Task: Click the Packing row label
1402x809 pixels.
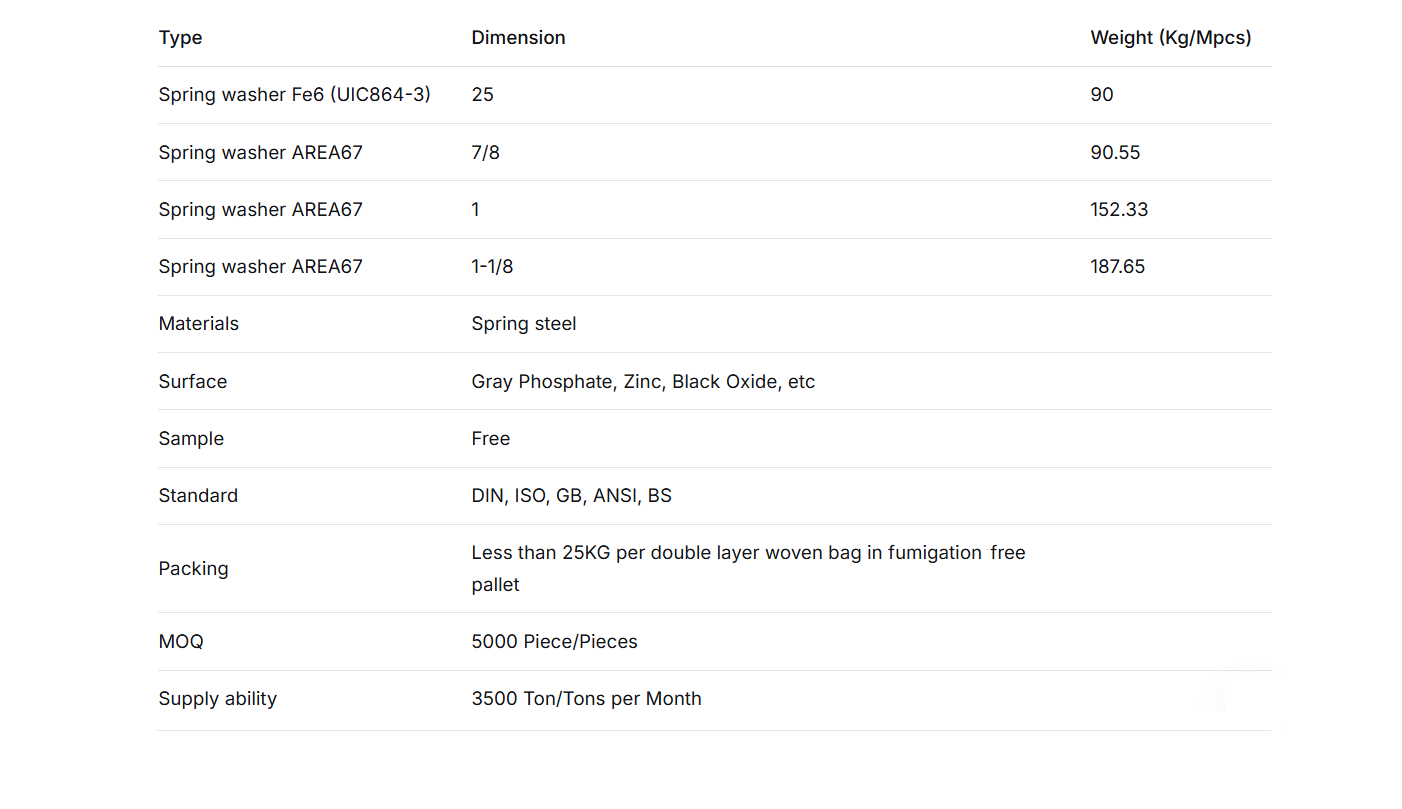Action: tap(193, 569)
